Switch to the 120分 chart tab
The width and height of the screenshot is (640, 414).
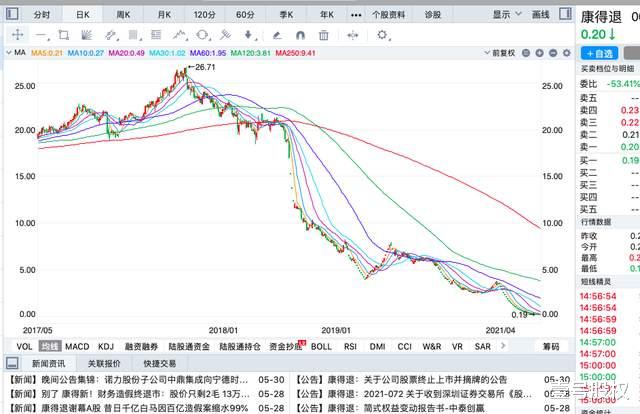point(204,15)
